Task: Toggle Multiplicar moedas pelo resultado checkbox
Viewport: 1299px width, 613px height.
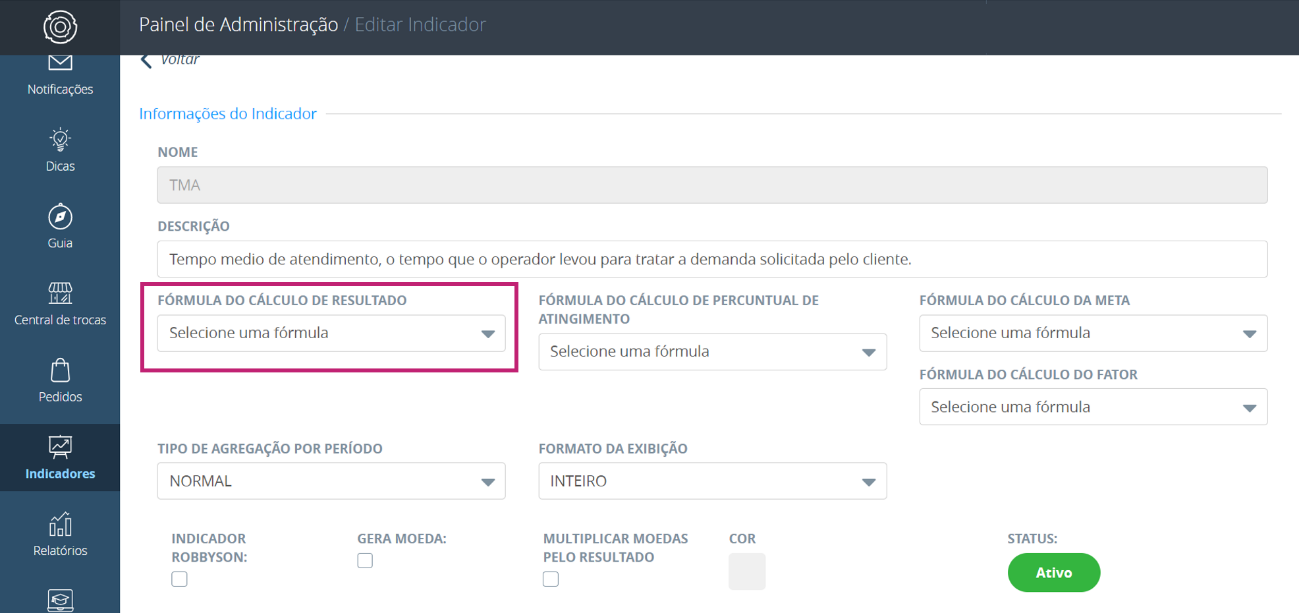Action: pos(551,579)
